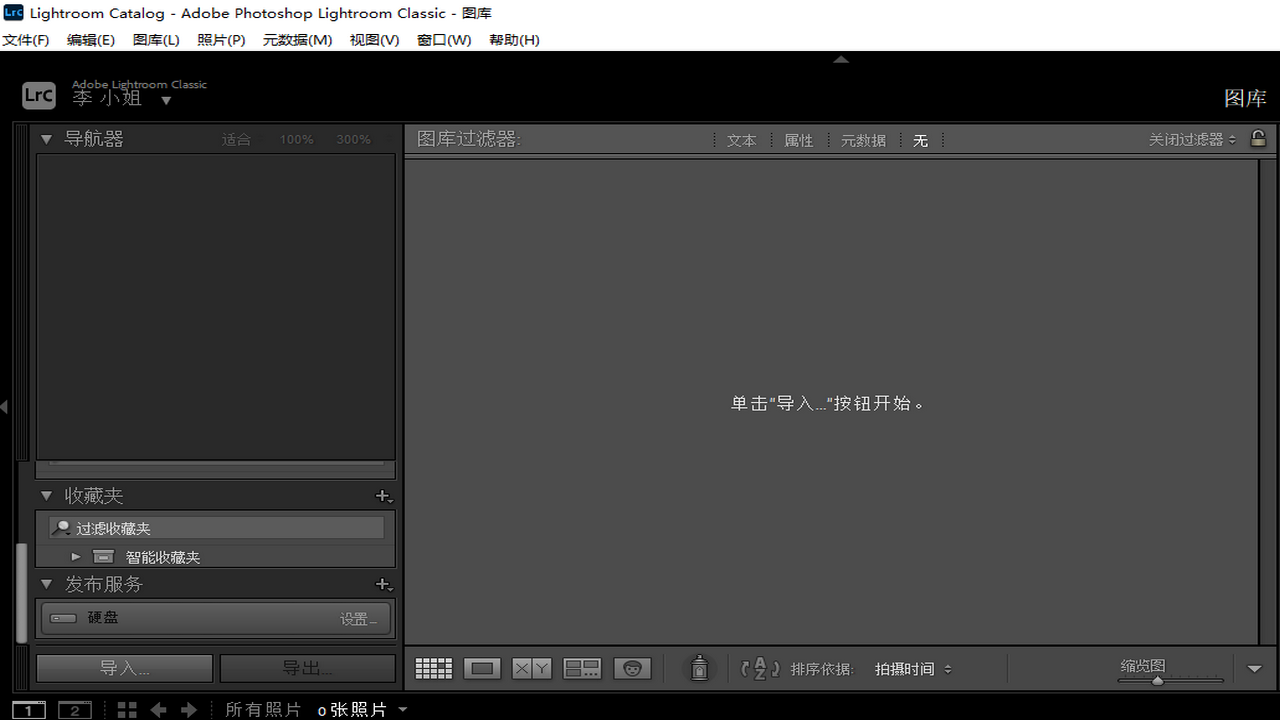Select the Grid view icon
1280x720 pixels.
[x=433, y=667]
